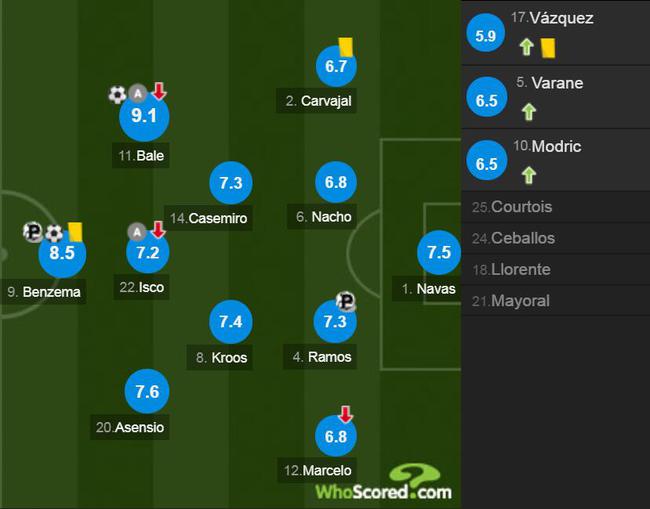Click Vázquez's yellow card in bench list
650x509 pixels.
tap(548, 48)
